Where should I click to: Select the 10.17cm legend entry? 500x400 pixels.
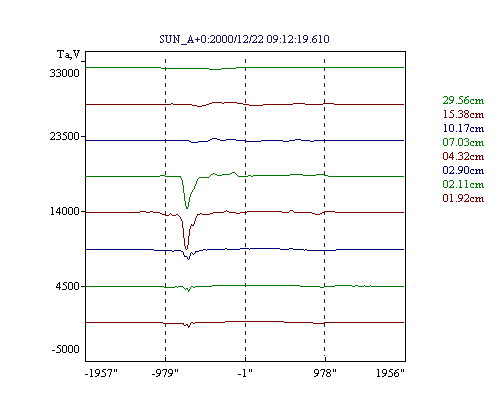click(463, 128)
